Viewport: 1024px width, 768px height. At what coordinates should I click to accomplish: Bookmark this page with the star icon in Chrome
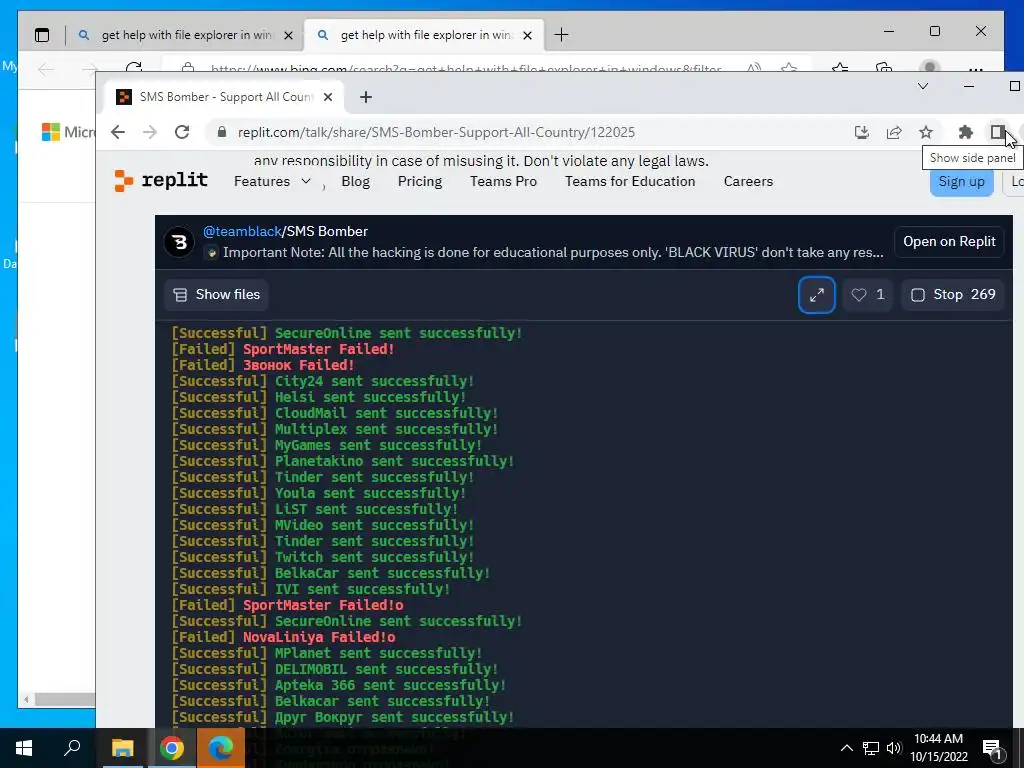[926, 133]
